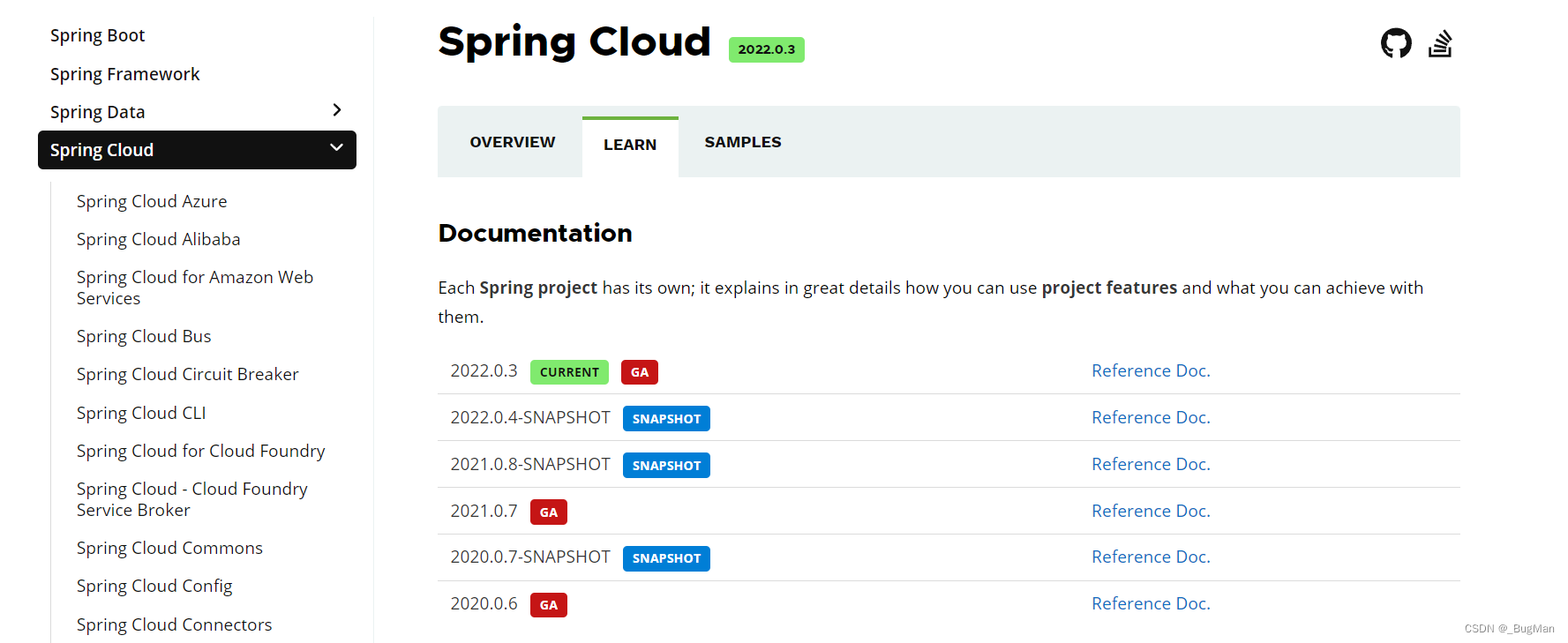Open the Spring Cloud GitHub repository icon
Viewport: 1568px width, 643px height.
(1396, 43)
